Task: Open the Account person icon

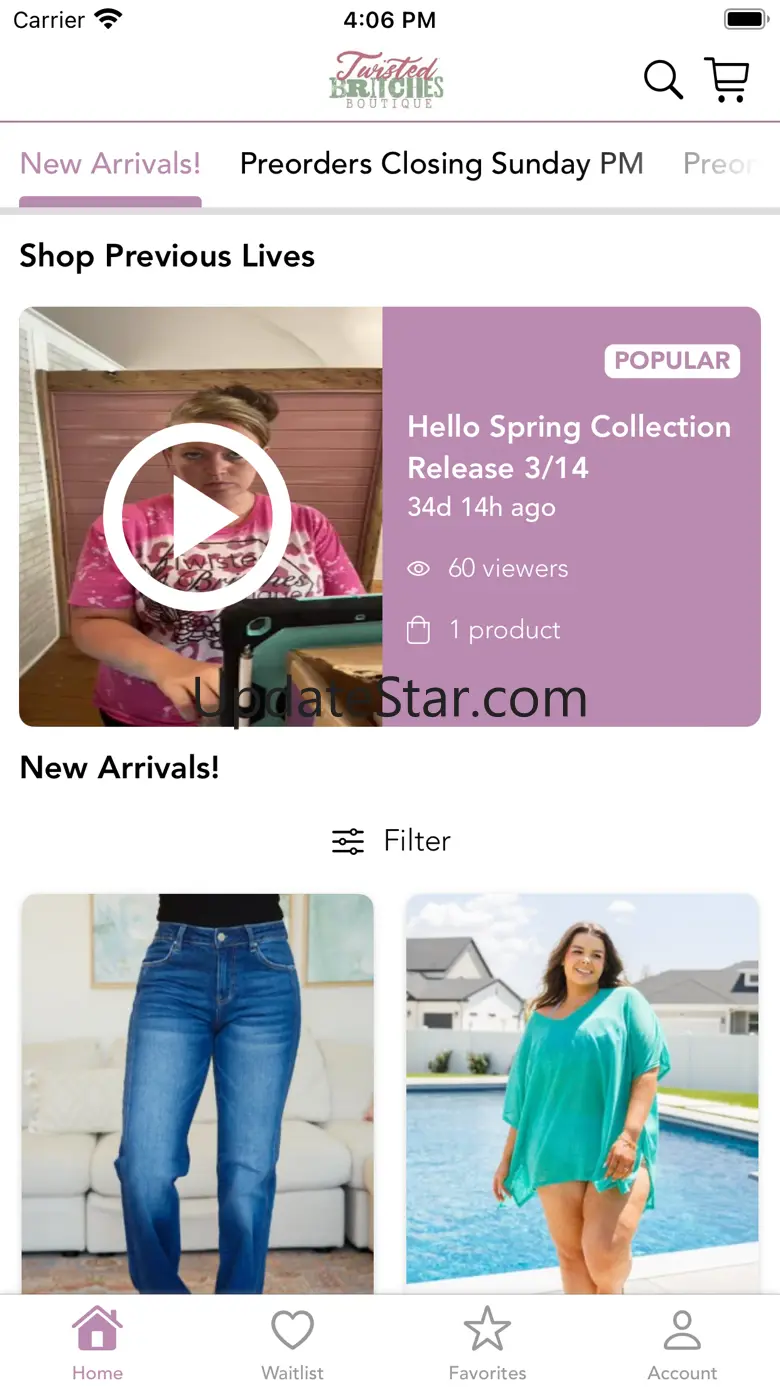Action: (x=682, y=1330)
